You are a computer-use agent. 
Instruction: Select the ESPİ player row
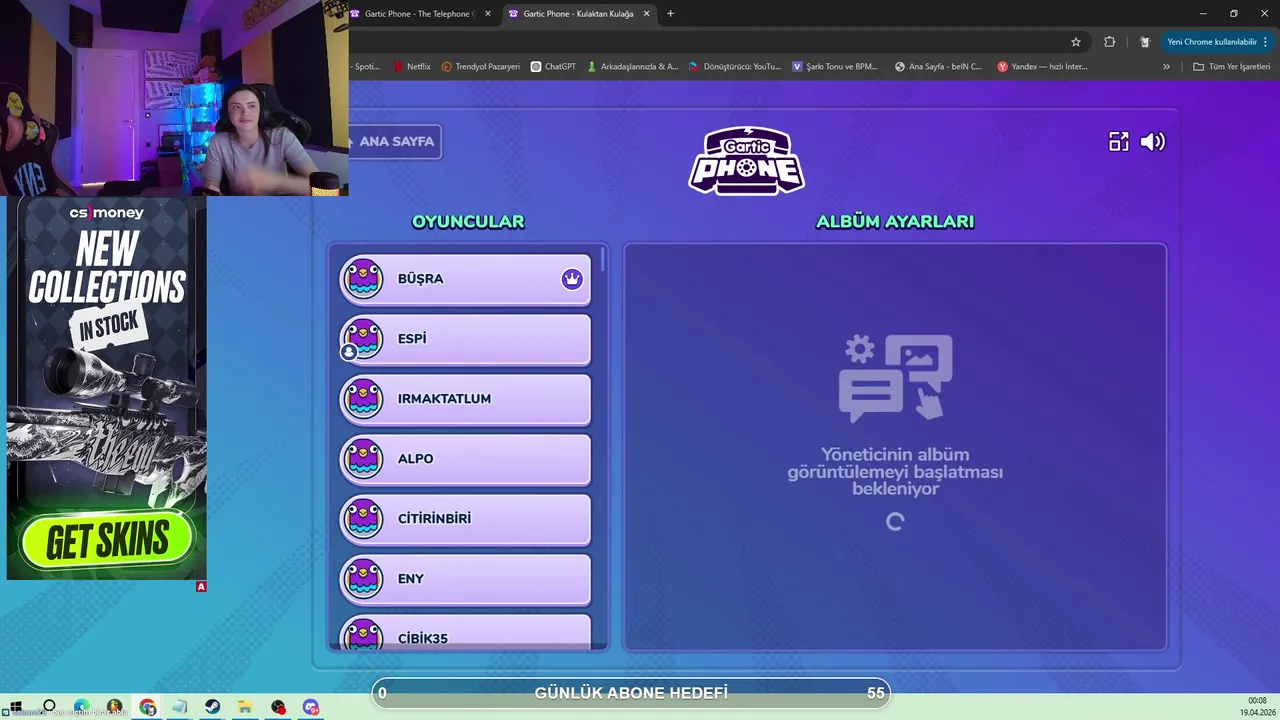(x=465, y=339)
